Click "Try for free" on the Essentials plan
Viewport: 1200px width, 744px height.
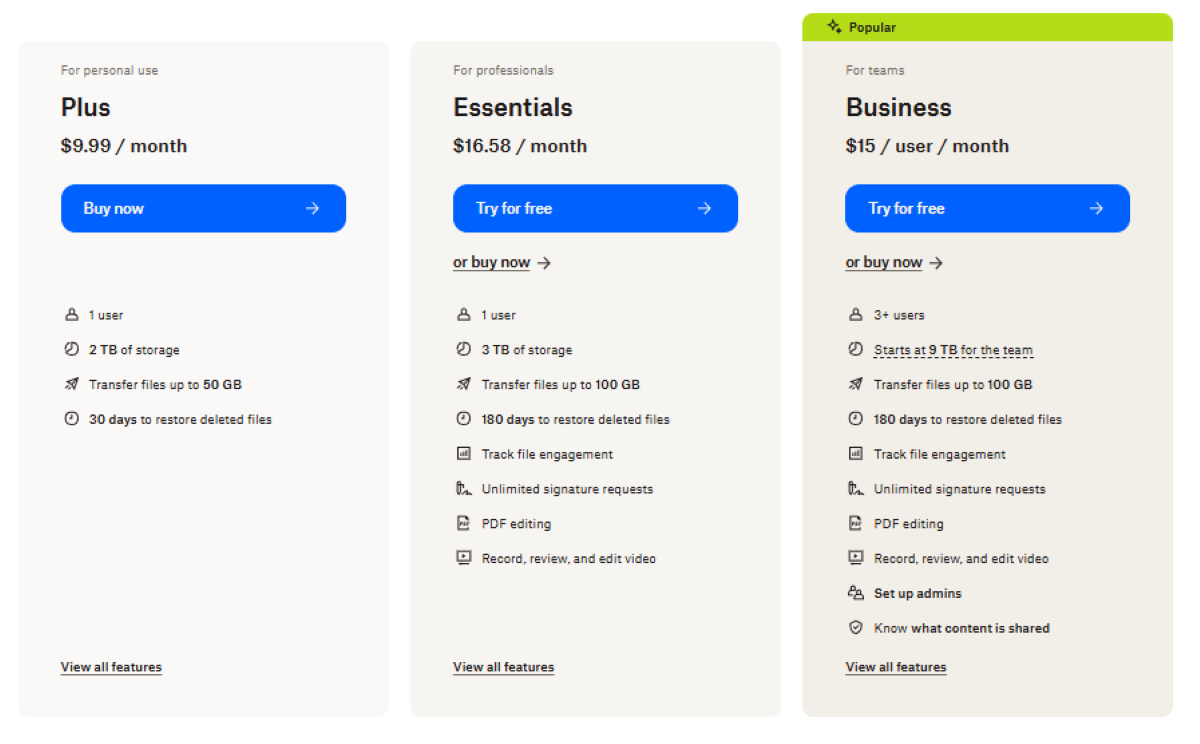pyautogui.click(x=595, y=208)
